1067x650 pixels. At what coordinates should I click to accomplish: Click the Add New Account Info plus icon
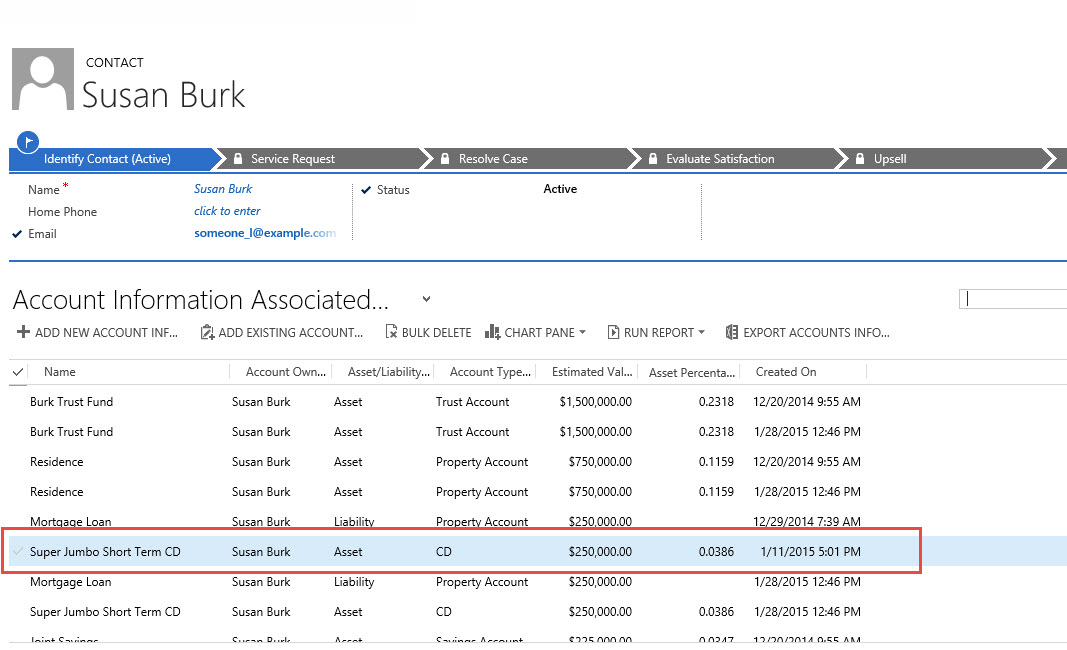(x=23, y=333)
